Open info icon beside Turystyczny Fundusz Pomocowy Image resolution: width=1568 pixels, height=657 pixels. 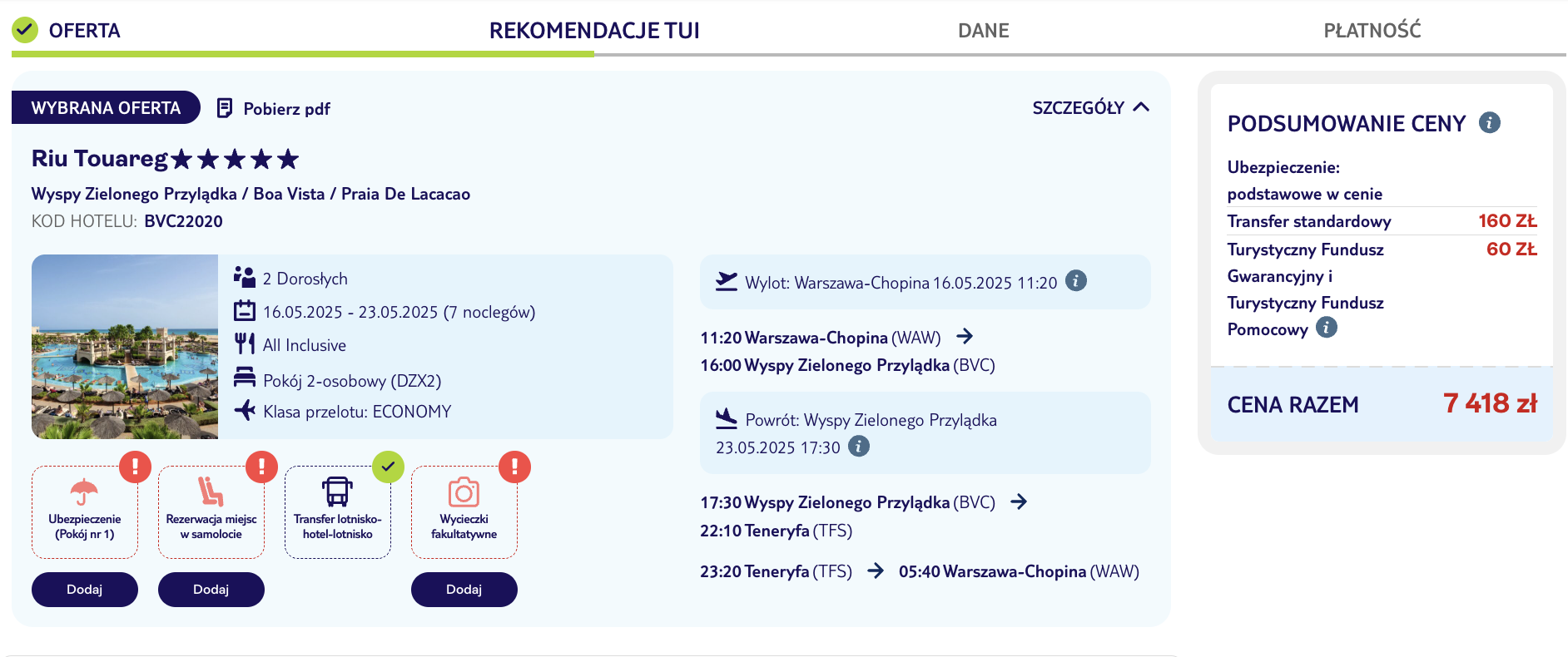[x=1327, y=327]
